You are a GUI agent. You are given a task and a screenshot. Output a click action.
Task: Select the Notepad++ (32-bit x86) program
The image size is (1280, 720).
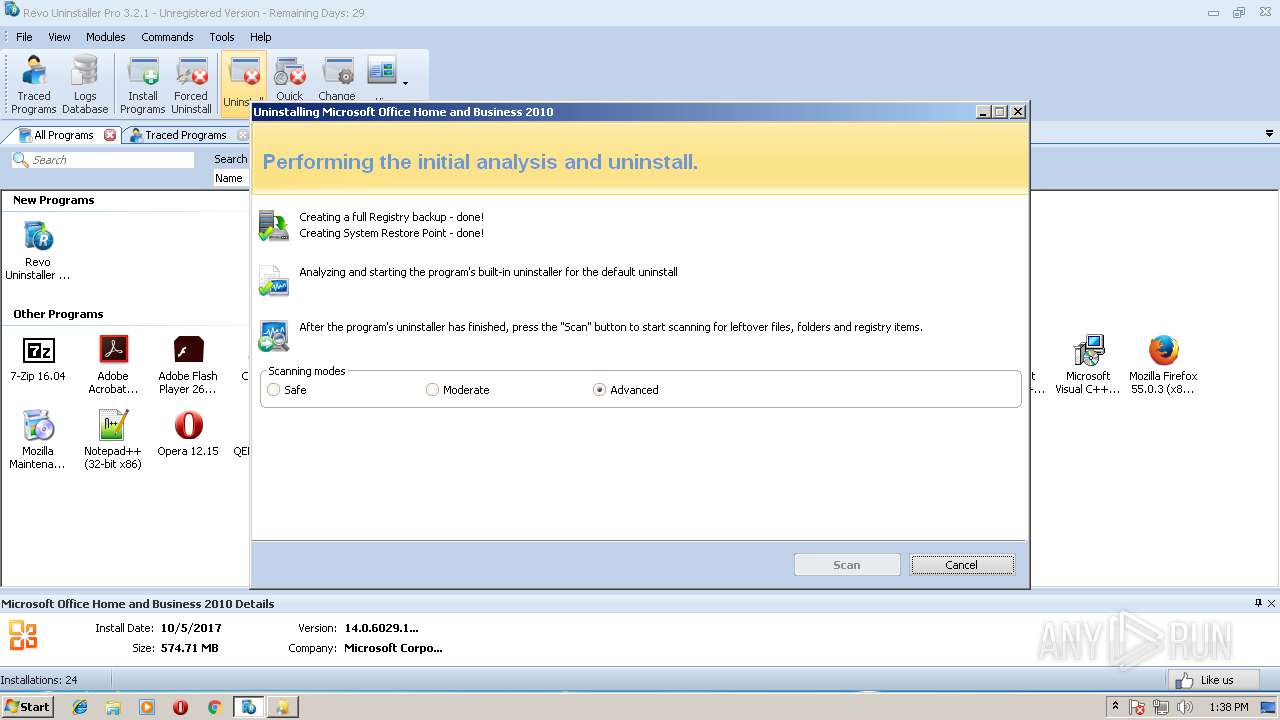pos(113,440)
